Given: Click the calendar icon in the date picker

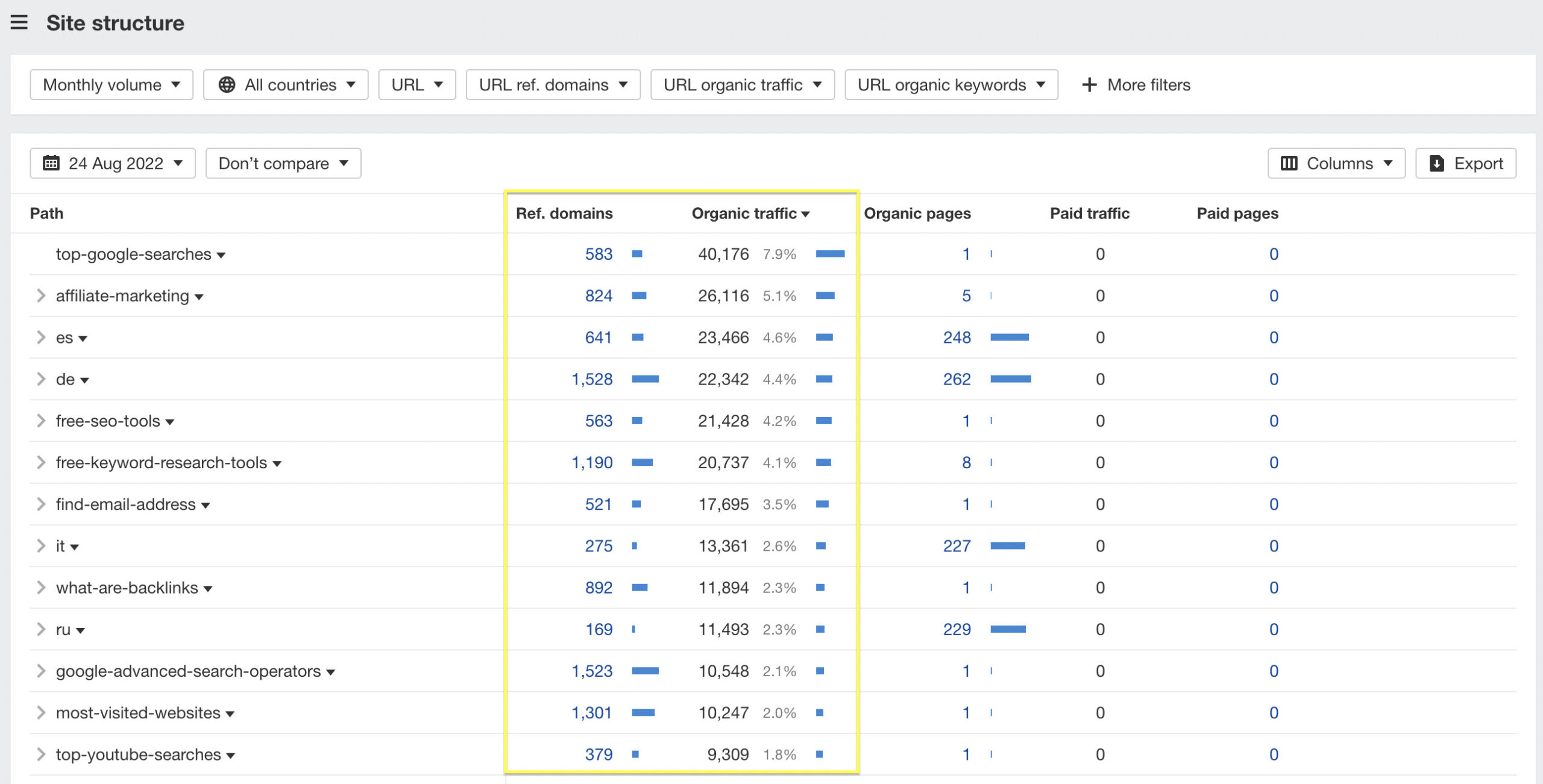Looking at the screenshot, I should (x=51, y=163).
